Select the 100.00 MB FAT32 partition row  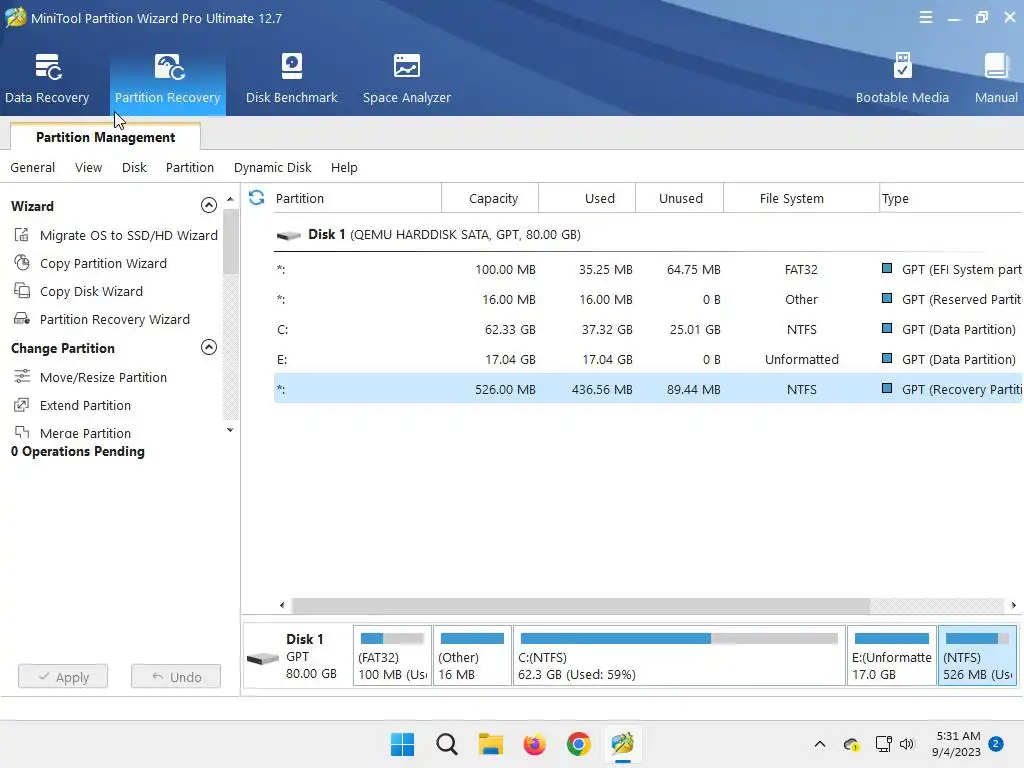tap(648, 269)
